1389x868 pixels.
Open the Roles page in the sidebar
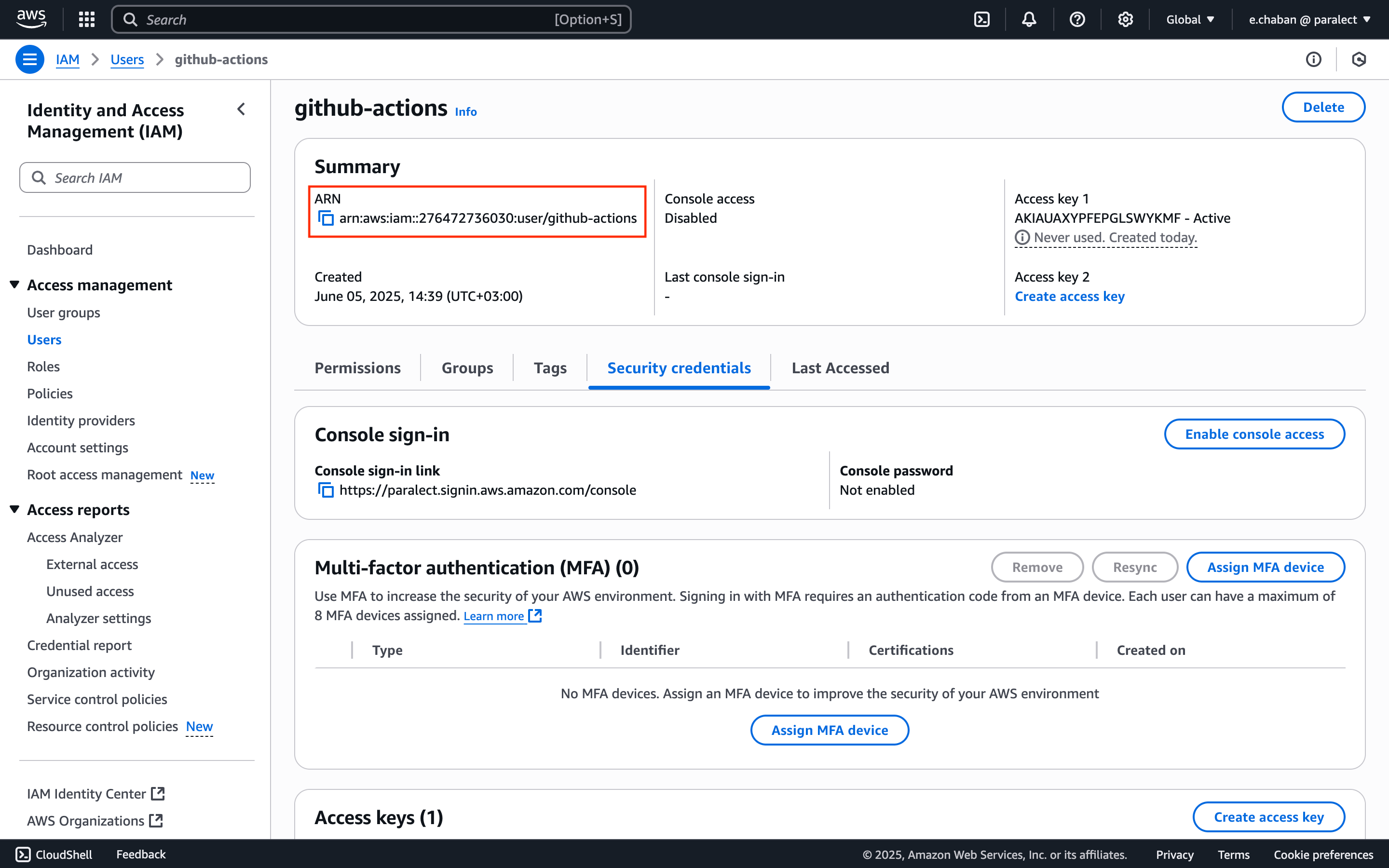pos(43,366)
